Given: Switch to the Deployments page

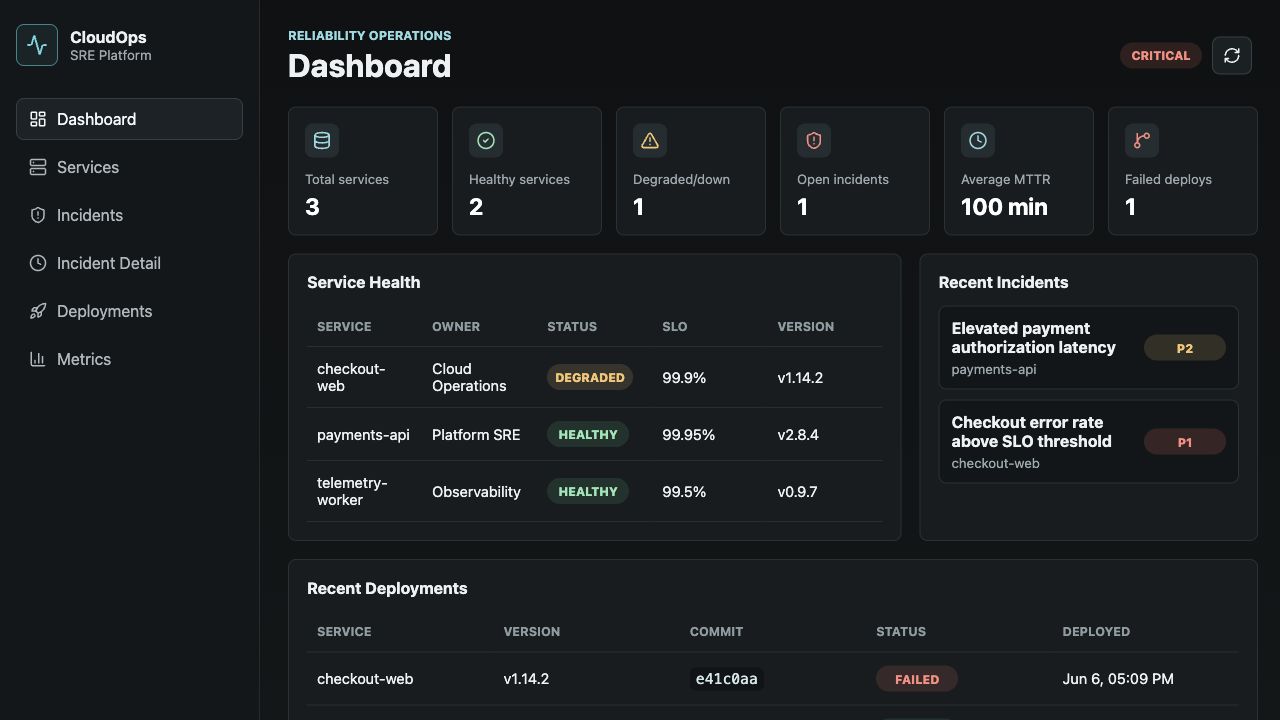Looking at the screenshot, I should (x=129, y=311).
